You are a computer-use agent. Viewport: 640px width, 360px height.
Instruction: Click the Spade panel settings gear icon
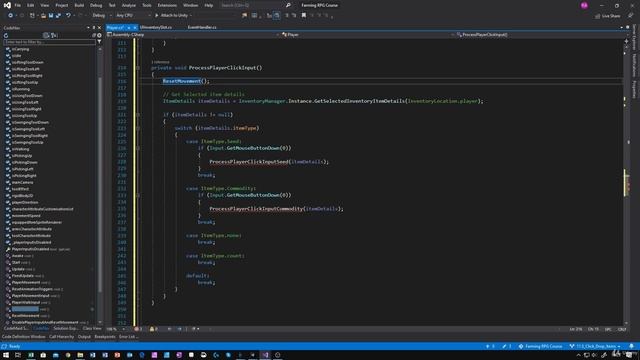(99, 35)
